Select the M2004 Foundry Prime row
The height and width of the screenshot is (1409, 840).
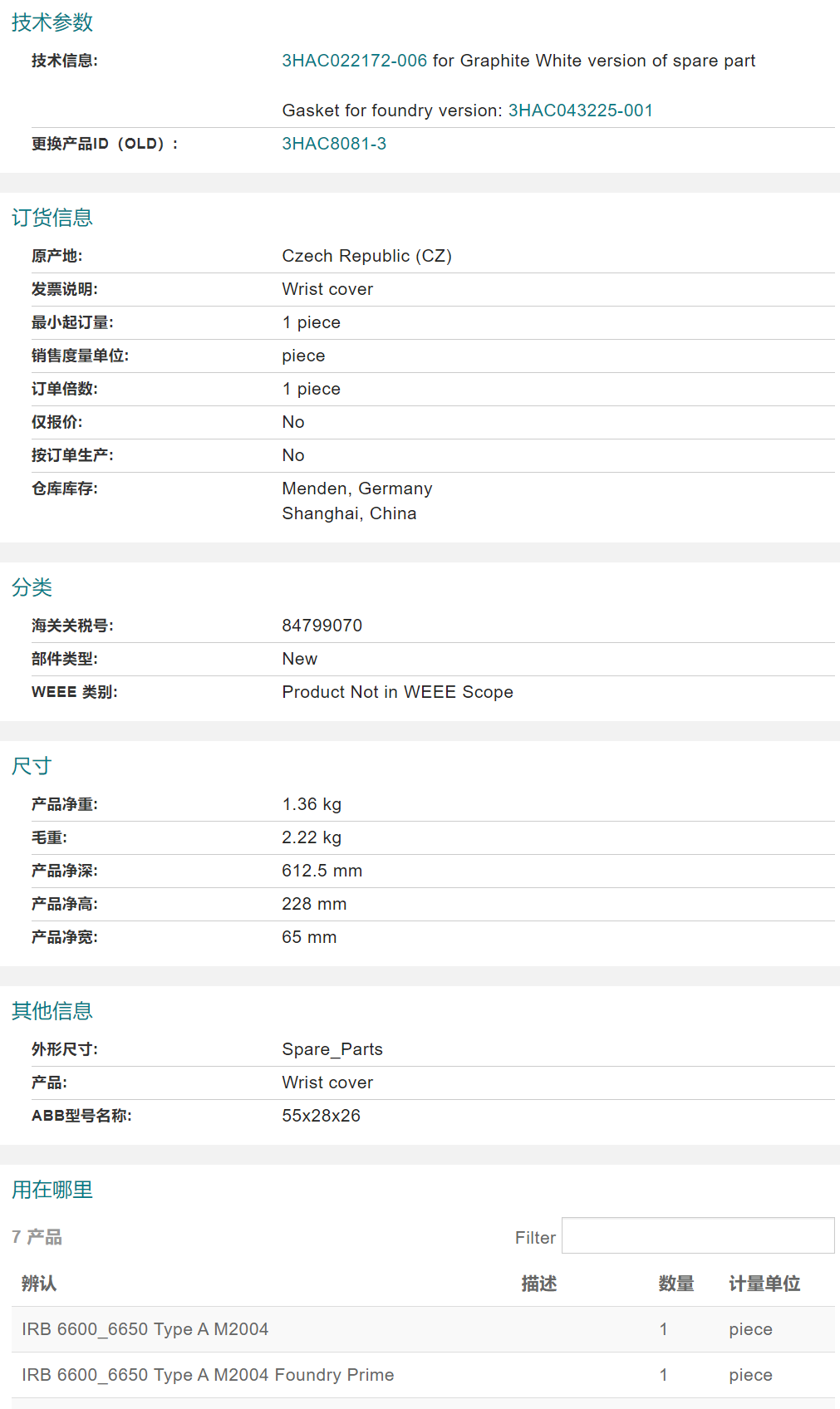pos(208,1375)
